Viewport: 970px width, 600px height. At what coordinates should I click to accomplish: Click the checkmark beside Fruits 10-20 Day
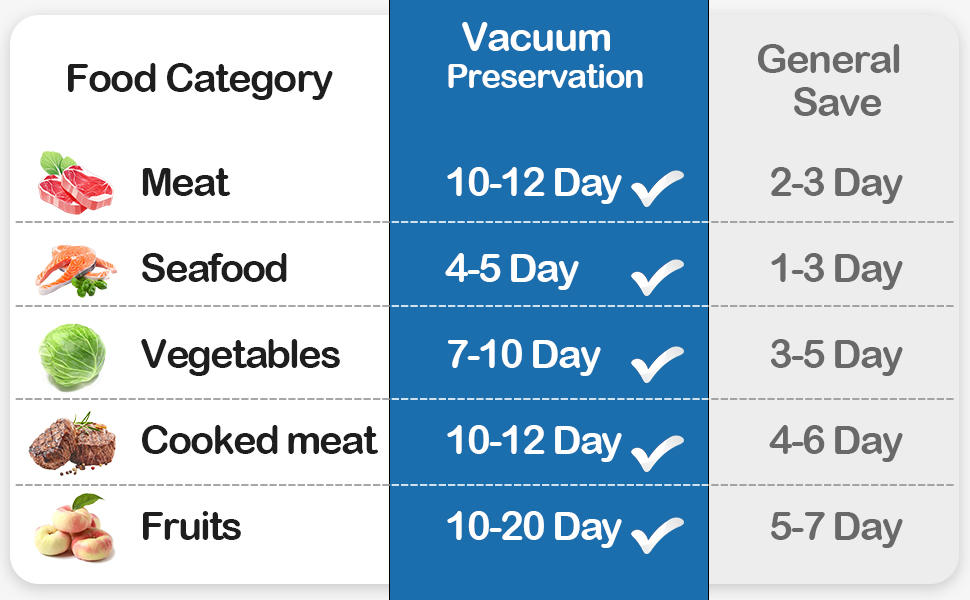(658, 535)
